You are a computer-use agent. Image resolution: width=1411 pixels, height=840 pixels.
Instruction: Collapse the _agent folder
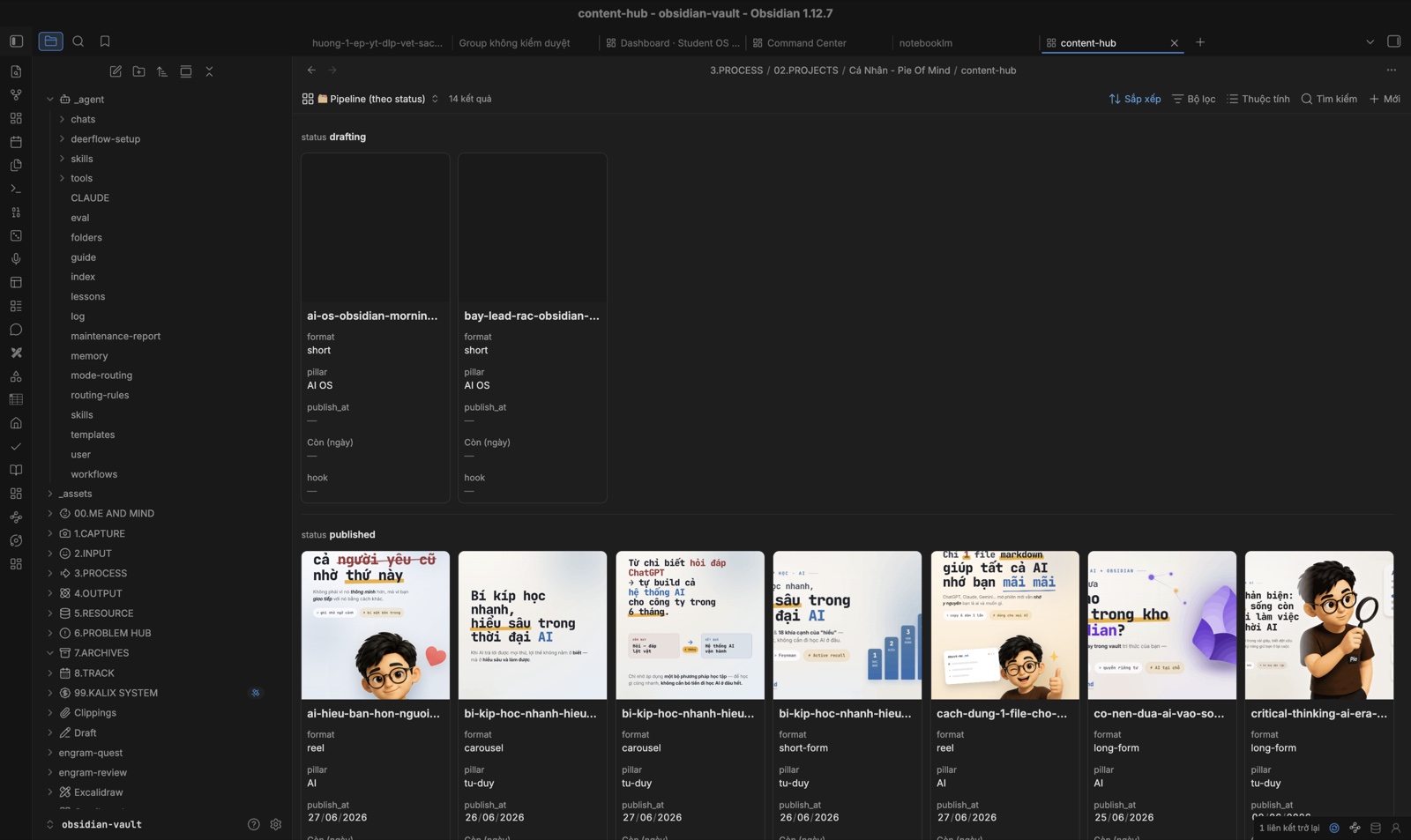pyautogui.click(x=50, y=100)
